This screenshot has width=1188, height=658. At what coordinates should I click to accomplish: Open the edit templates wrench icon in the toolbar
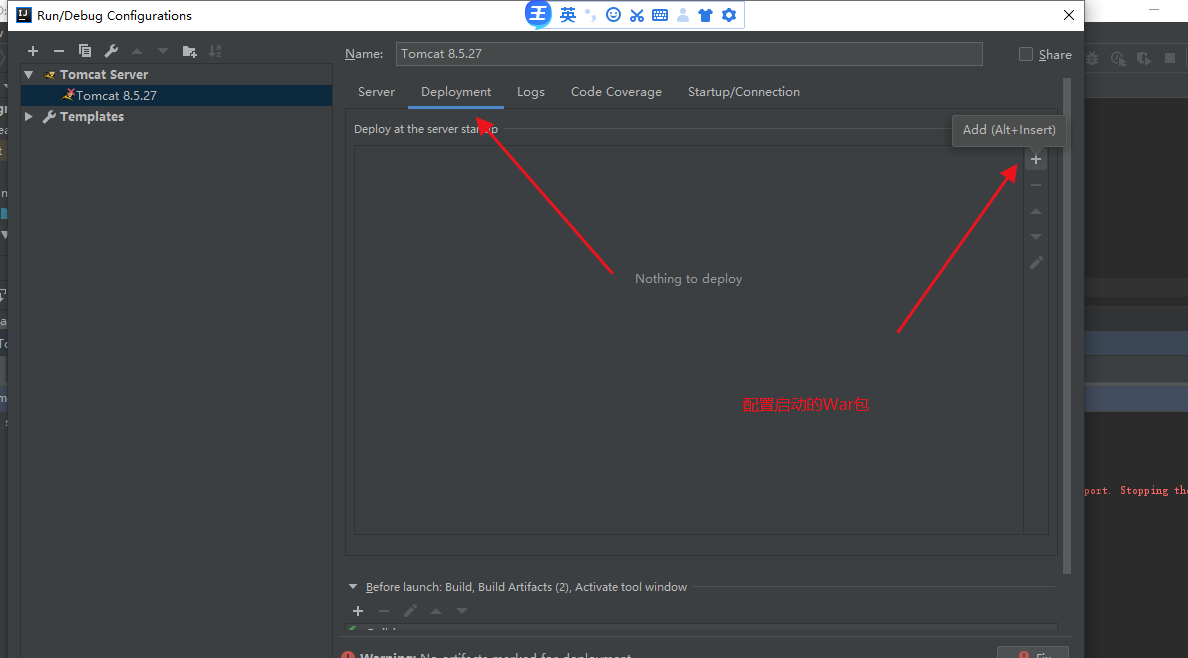(111, 51)
